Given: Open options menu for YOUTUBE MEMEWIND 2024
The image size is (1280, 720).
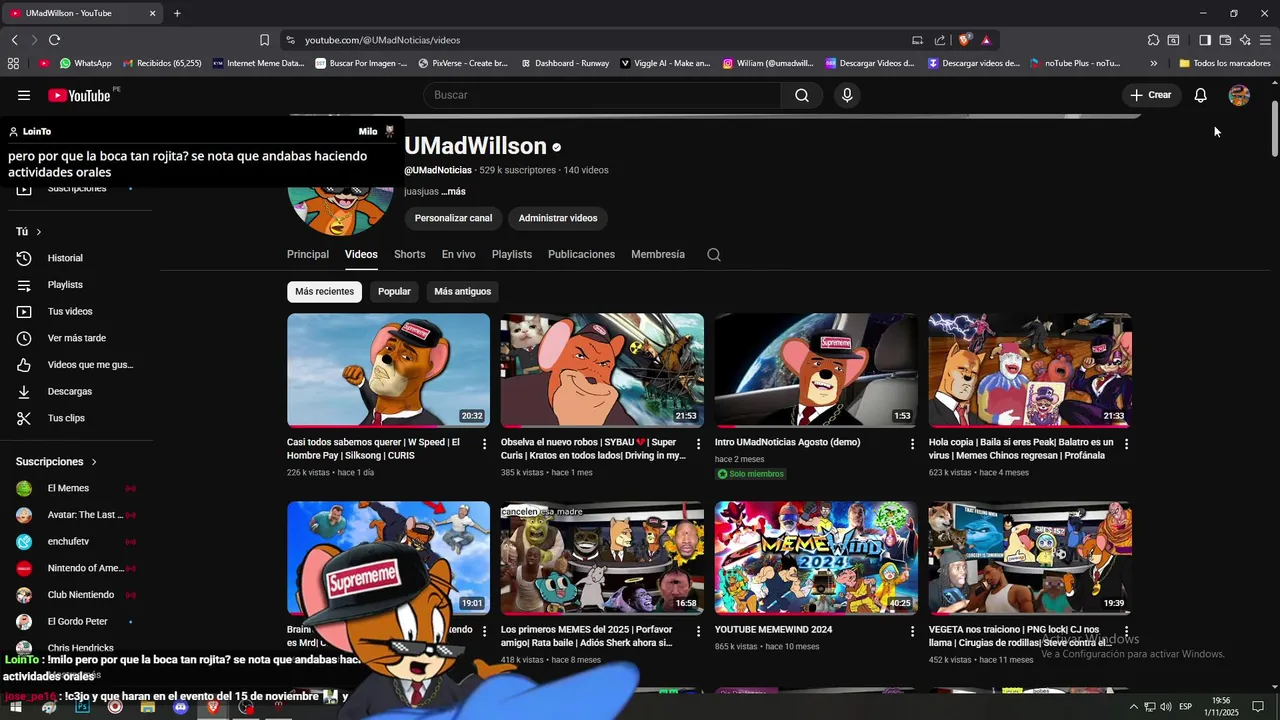Looking at the screenshot, I should (x=912, y=631).
